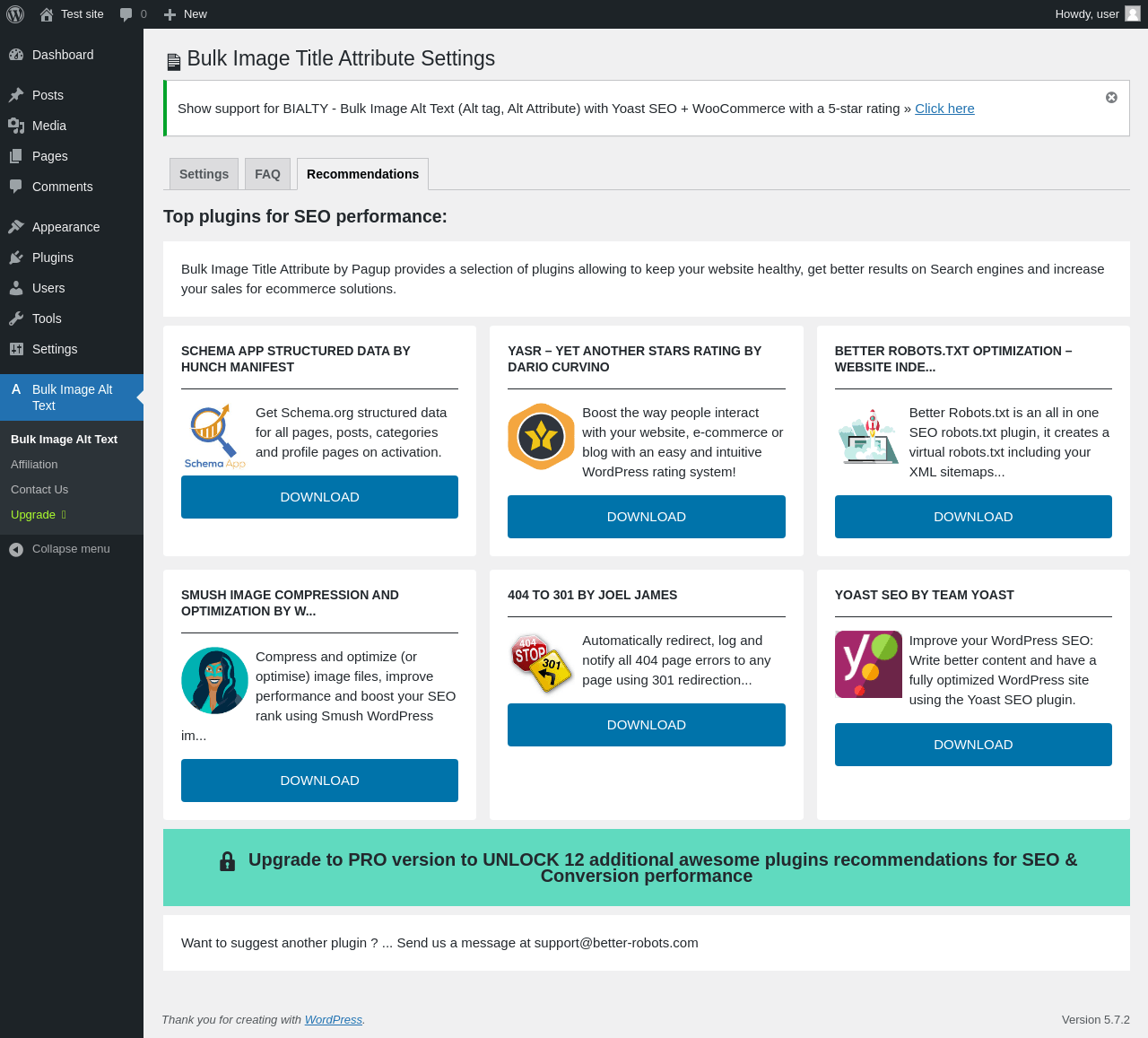The image size is (1148, 1038).
Task: Click Better Robots.txt rocket image
Action: pos(868,437)
